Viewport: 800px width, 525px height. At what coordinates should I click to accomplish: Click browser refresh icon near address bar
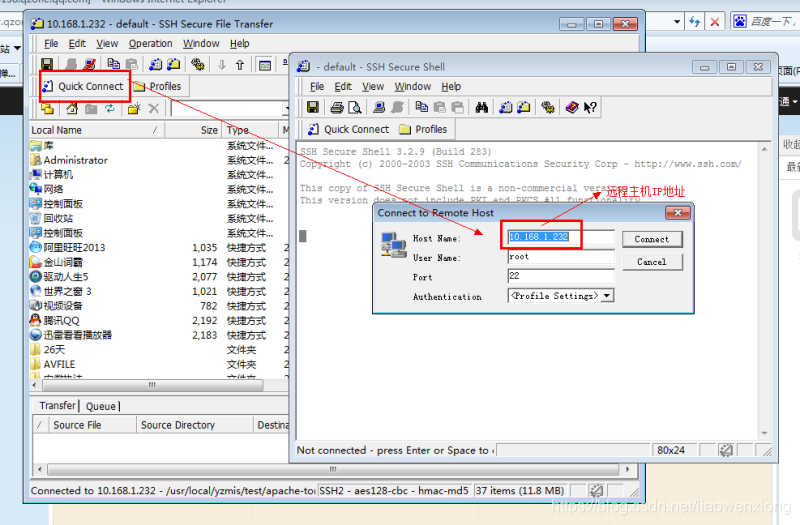pos(694,22)
